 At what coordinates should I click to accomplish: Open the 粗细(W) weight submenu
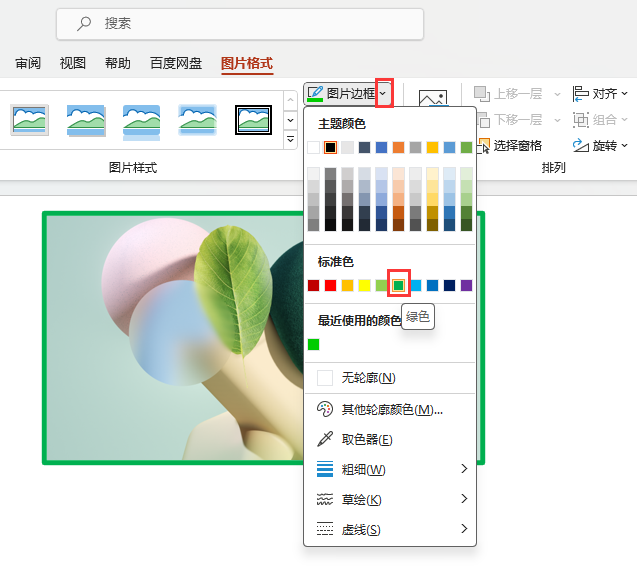[x=390, y=469]
